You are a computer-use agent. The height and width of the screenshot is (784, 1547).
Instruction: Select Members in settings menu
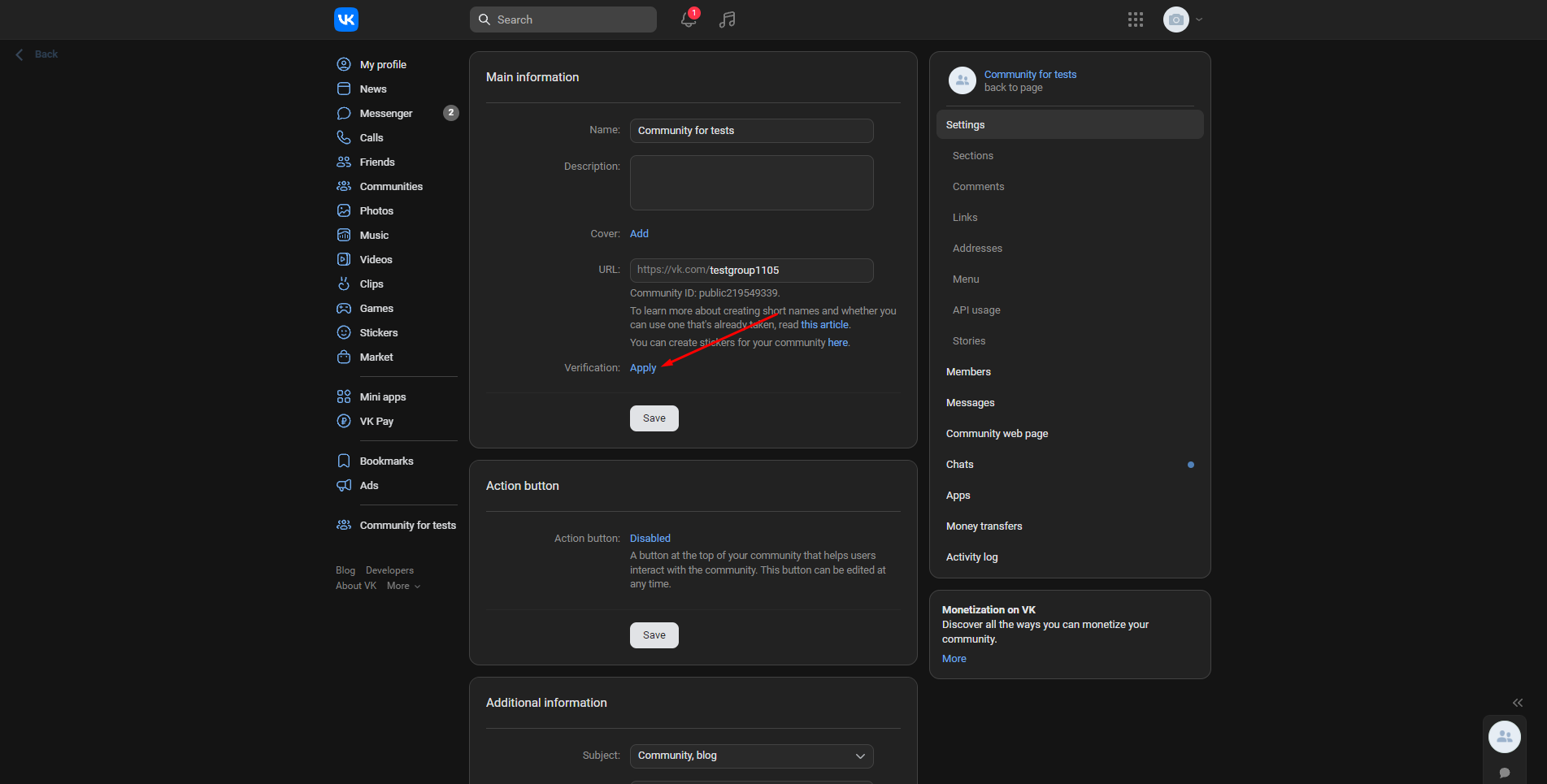[968, 372]
